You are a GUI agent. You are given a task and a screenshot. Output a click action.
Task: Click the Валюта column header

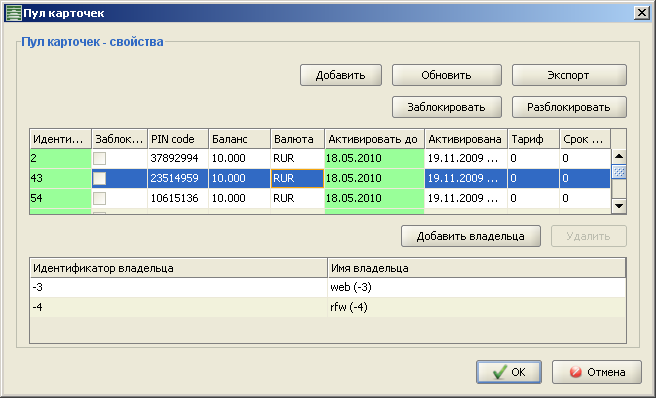pyautogui.click(x=297, y=139)
